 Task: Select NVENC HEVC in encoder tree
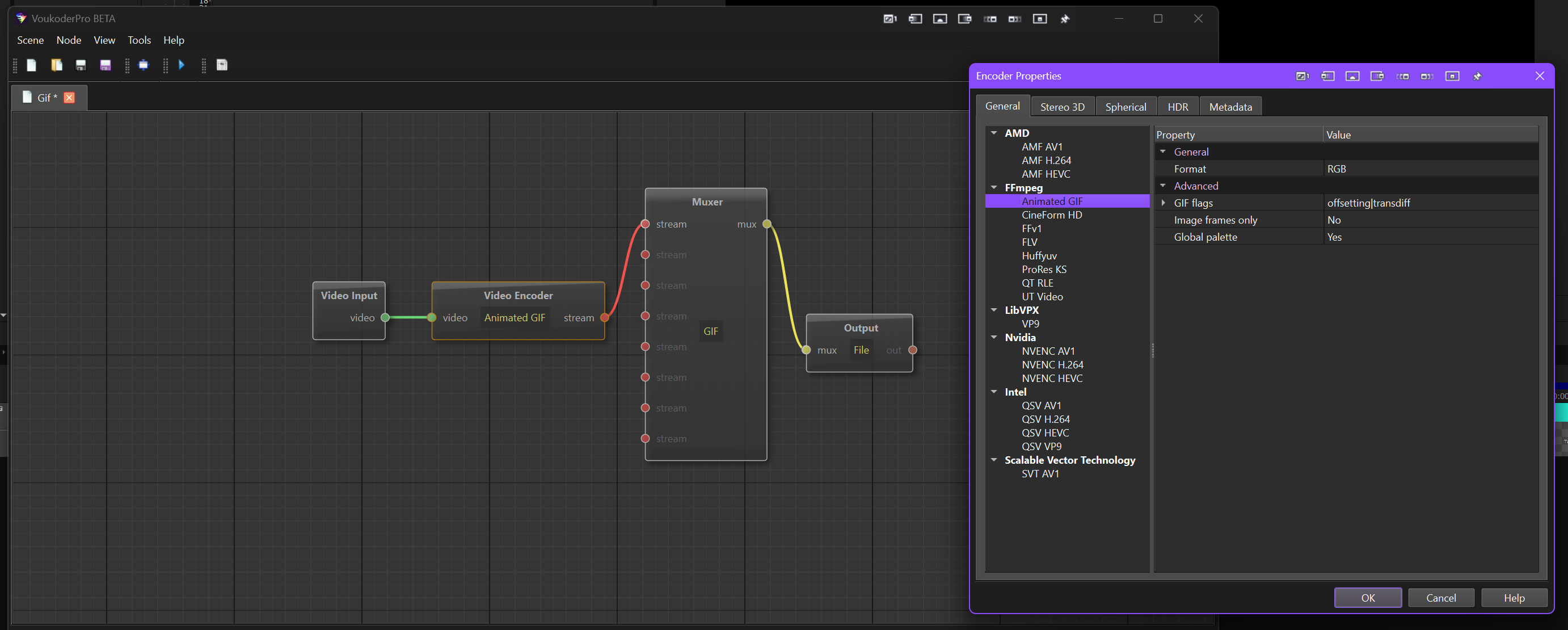point(1052,378)
